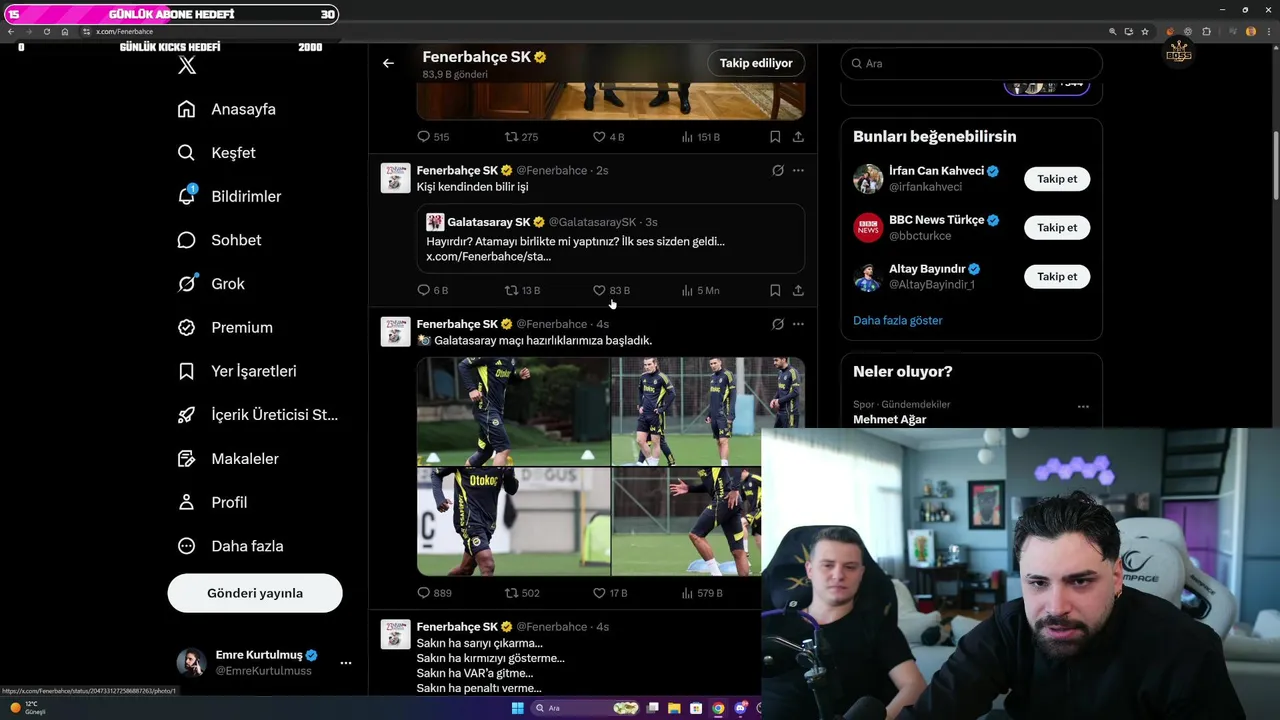The height and width of the screenshot is (720, 1280).
Task: Click browser back arrow
Action: [x=11, y=32]
